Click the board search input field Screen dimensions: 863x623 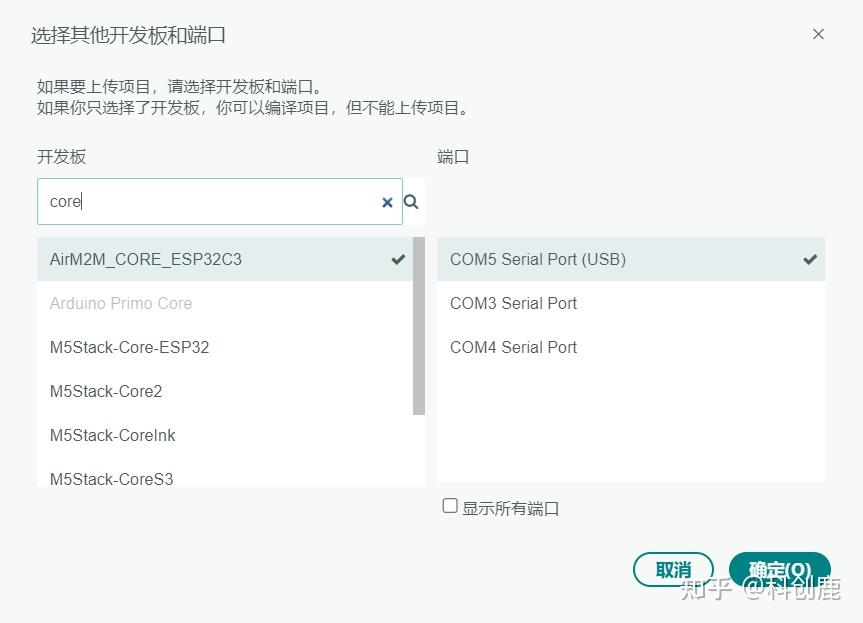[x=210, y=202]
